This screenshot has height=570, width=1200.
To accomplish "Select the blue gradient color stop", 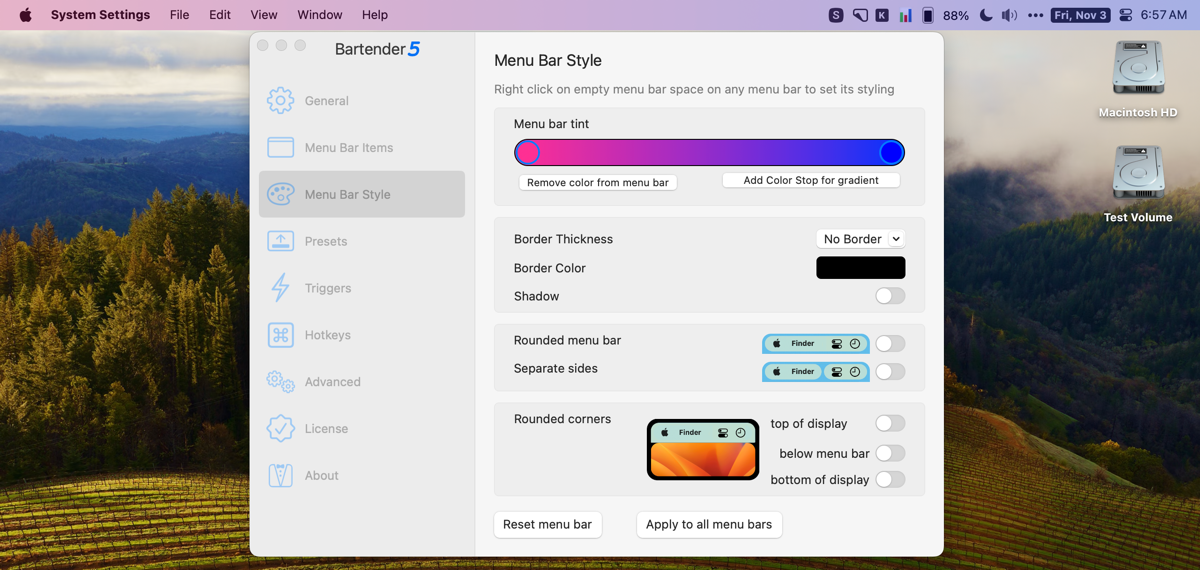I will [x=891, y=152].
